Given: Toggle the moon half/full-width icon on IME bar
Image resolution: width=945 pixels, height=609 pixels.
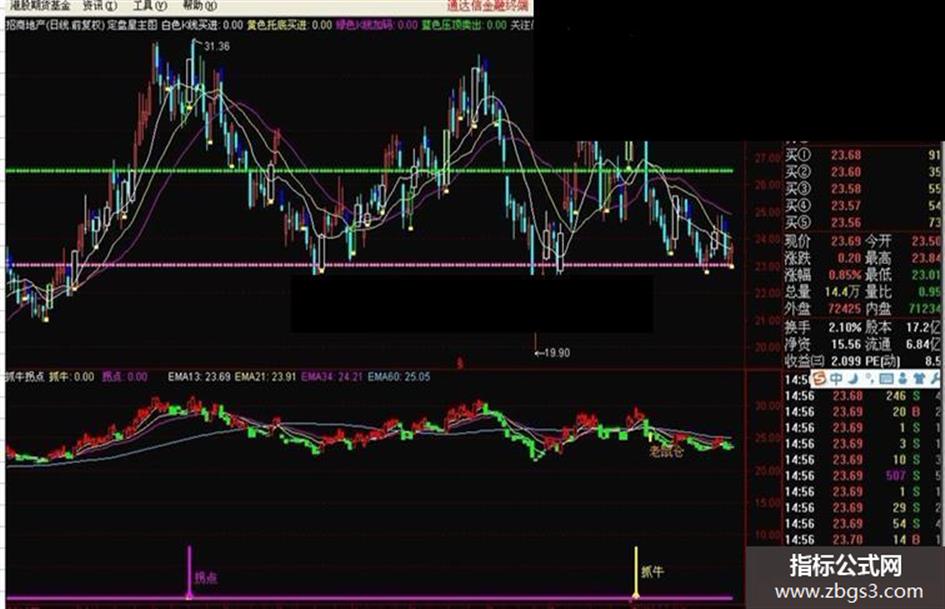Looking at the screenshot, I should 853,379.
